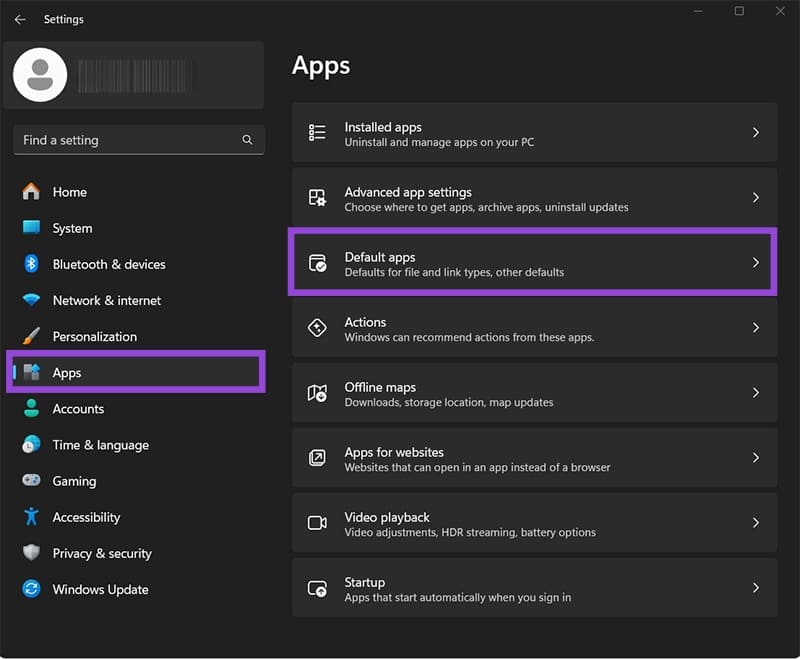This screenshot has height=659, width=800.
Task: Click 'Video adjustments, HDR streaming' description
Action: click(470, 533)
